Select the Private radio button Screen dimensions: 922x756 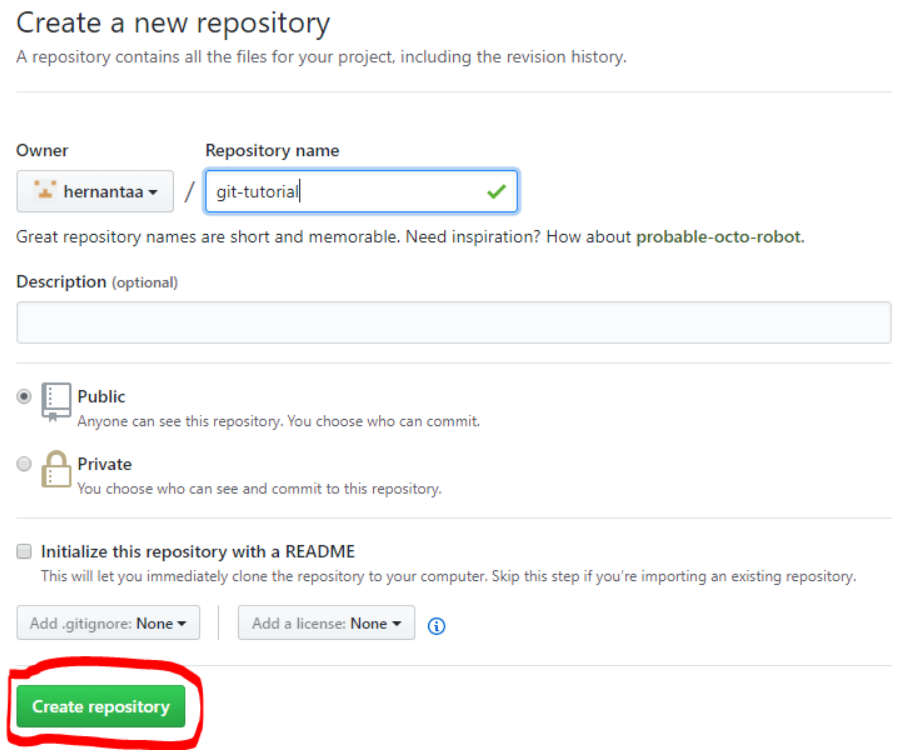23,463
